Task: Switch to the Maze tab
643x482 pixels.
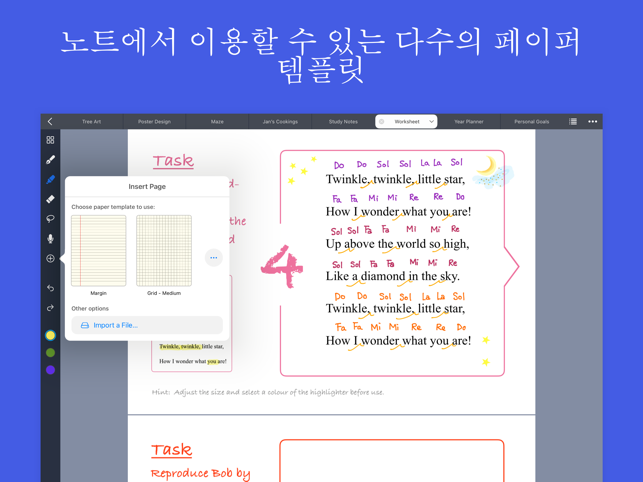Action: coord(217,121)
